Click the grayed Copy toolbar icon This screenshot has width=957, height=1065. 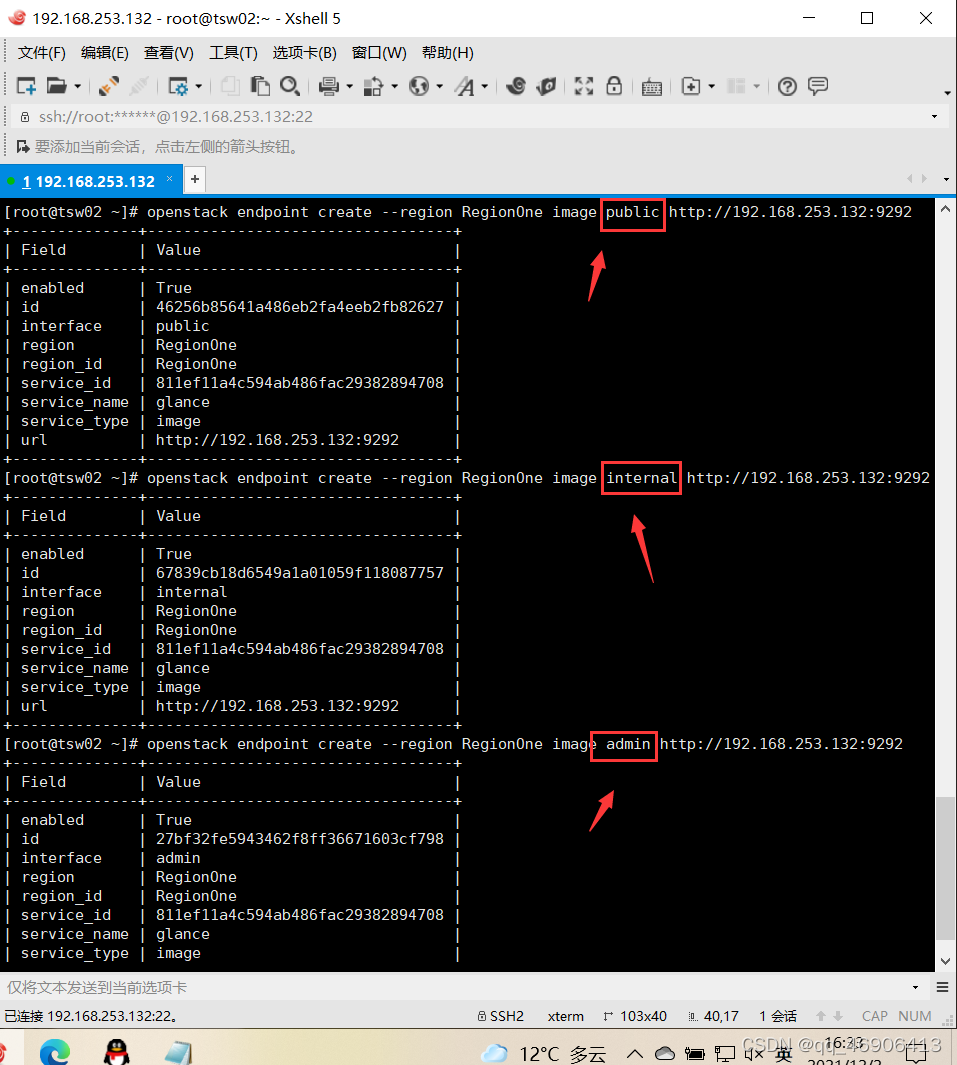pyautogui.click(x=230, y=86)
